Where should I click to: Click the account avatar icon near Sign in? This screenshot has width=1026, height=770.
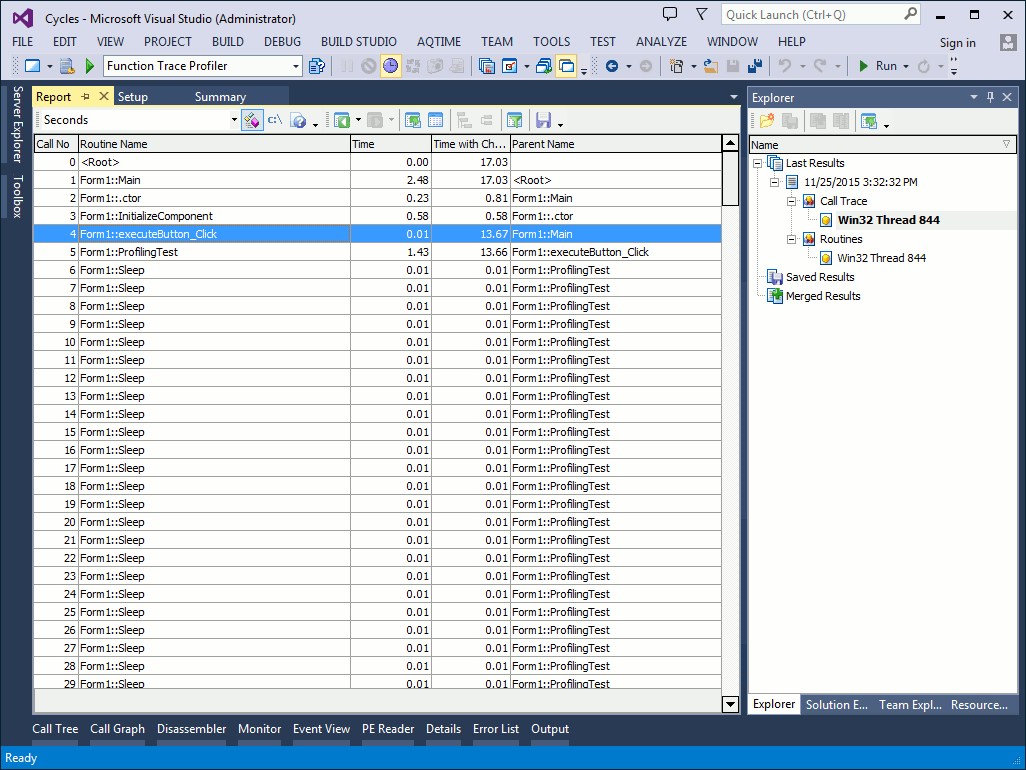click(x=1008, y=43)
